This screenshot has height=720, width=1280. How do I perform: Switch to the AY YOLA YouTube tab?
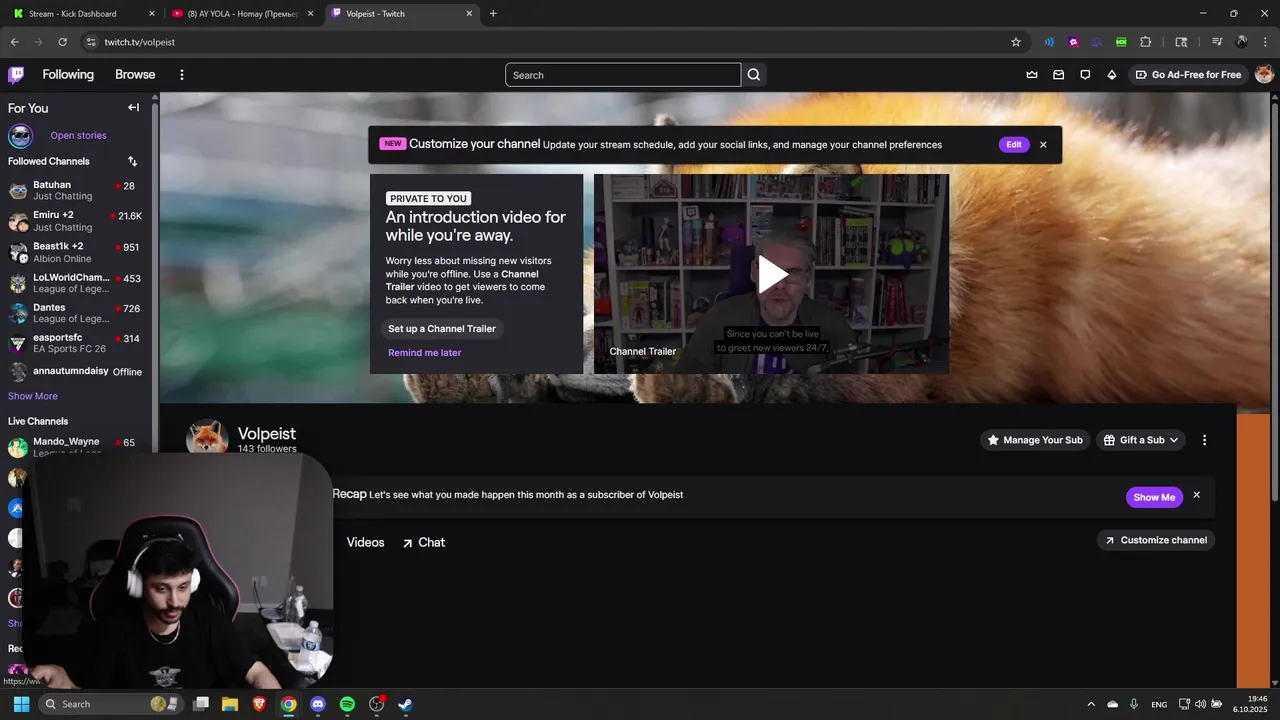[x=243, y=14]
